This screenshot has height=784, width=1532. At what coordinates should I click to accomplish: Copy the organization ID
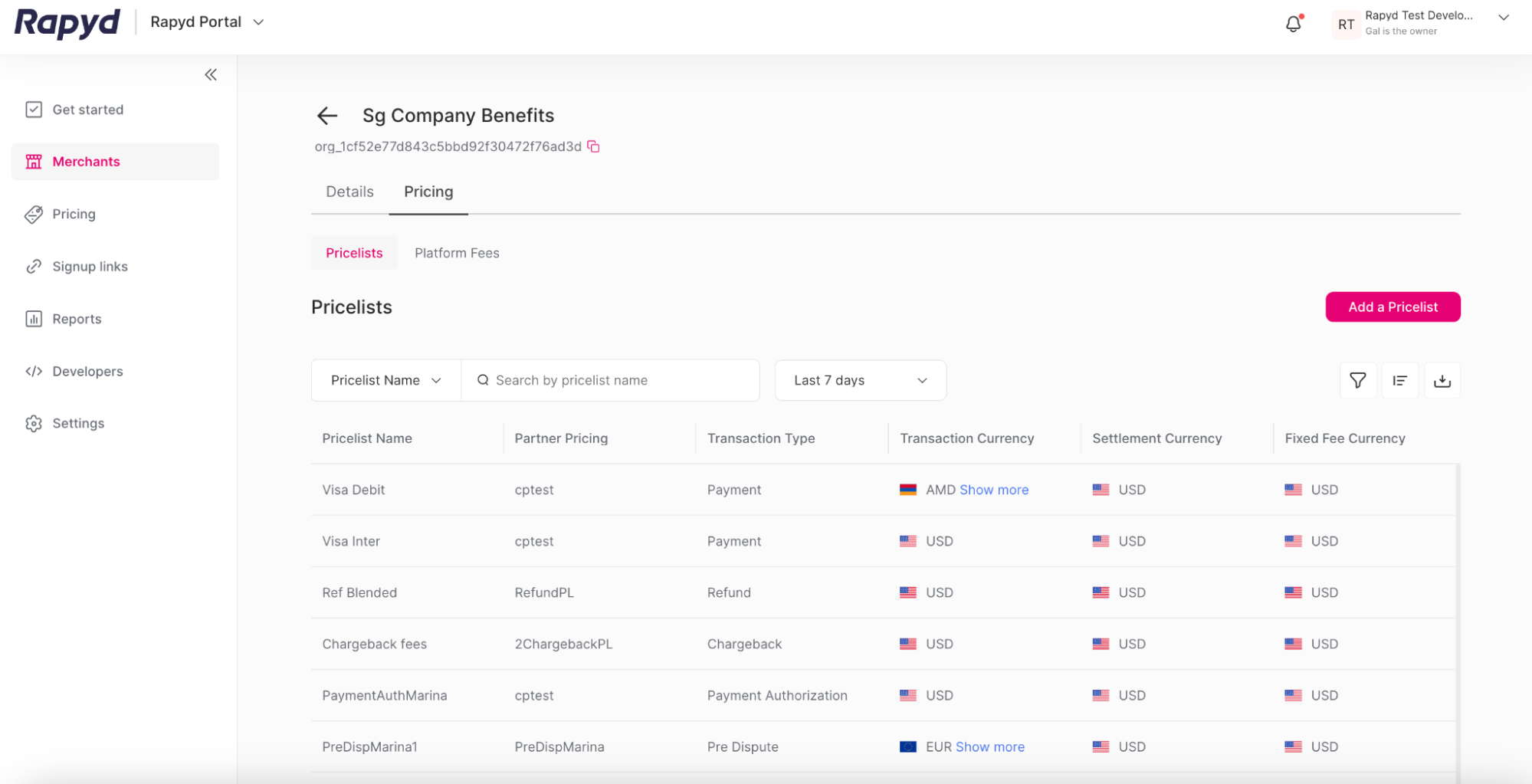pyautogui.click(x=594, y=146)
